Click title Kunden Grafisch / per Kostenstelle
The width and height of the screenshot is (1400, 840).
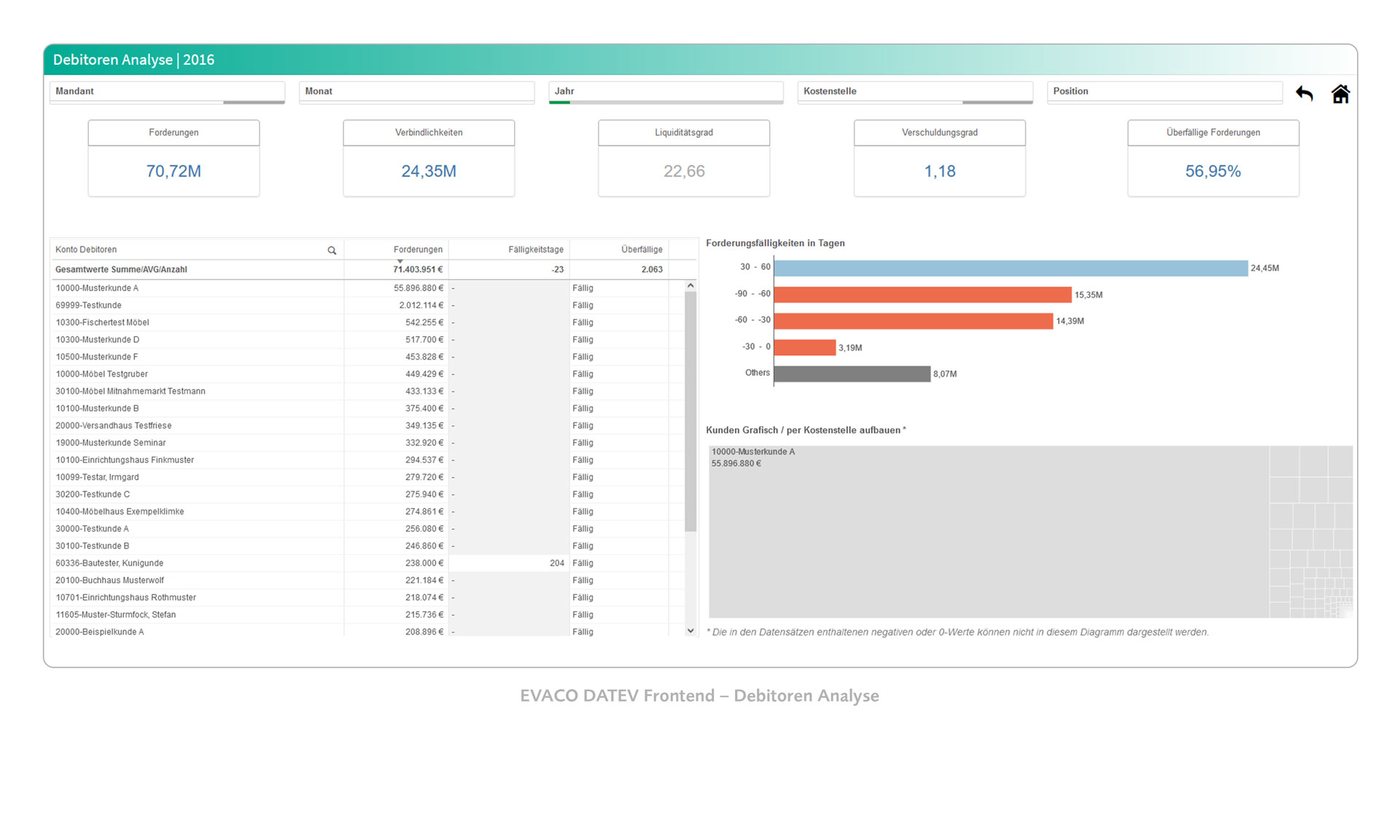coord(806,430)
